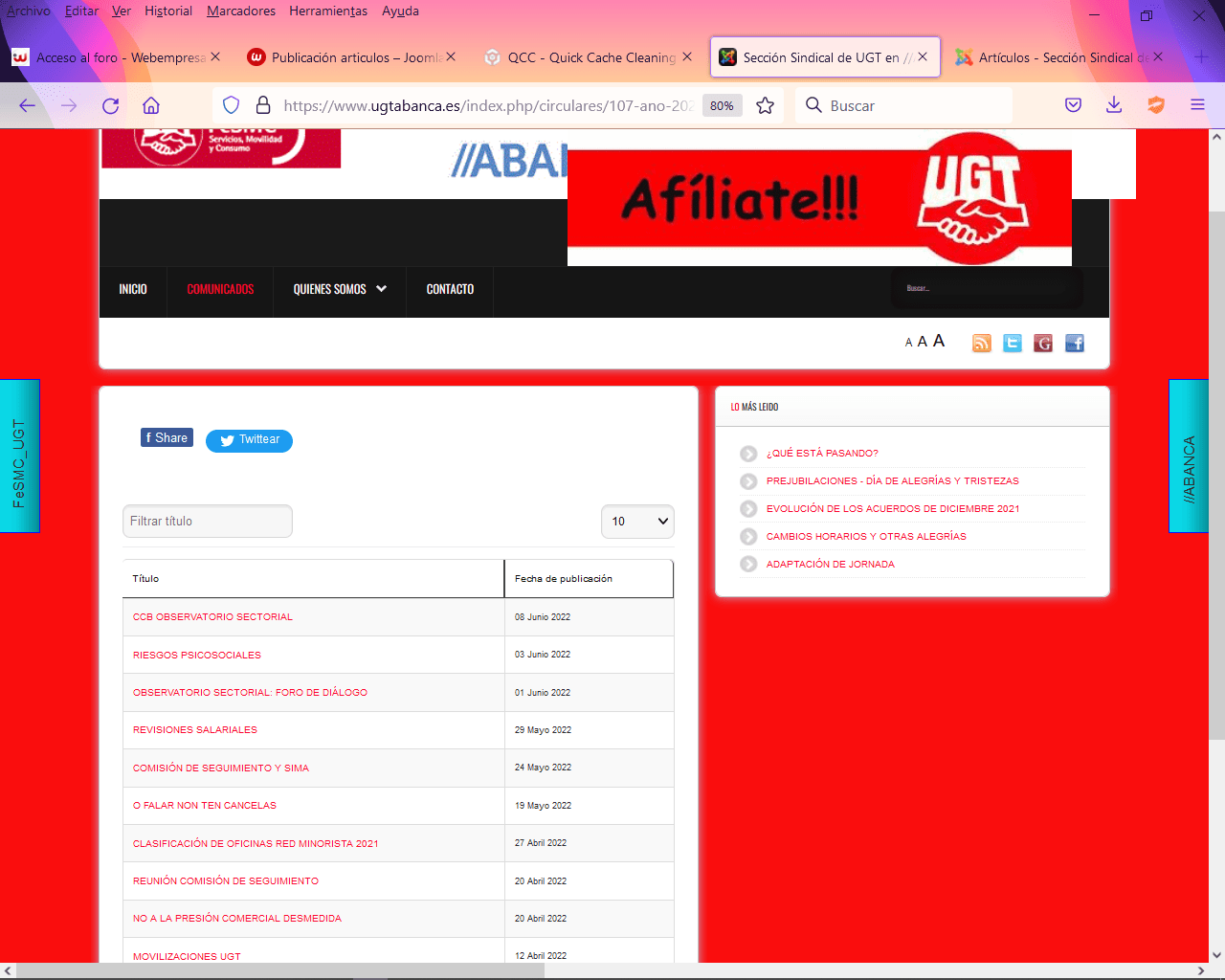Screen dimensions: 1225x980
Task: Open CONTACTO in site navigation
Action: pos(450,289)
